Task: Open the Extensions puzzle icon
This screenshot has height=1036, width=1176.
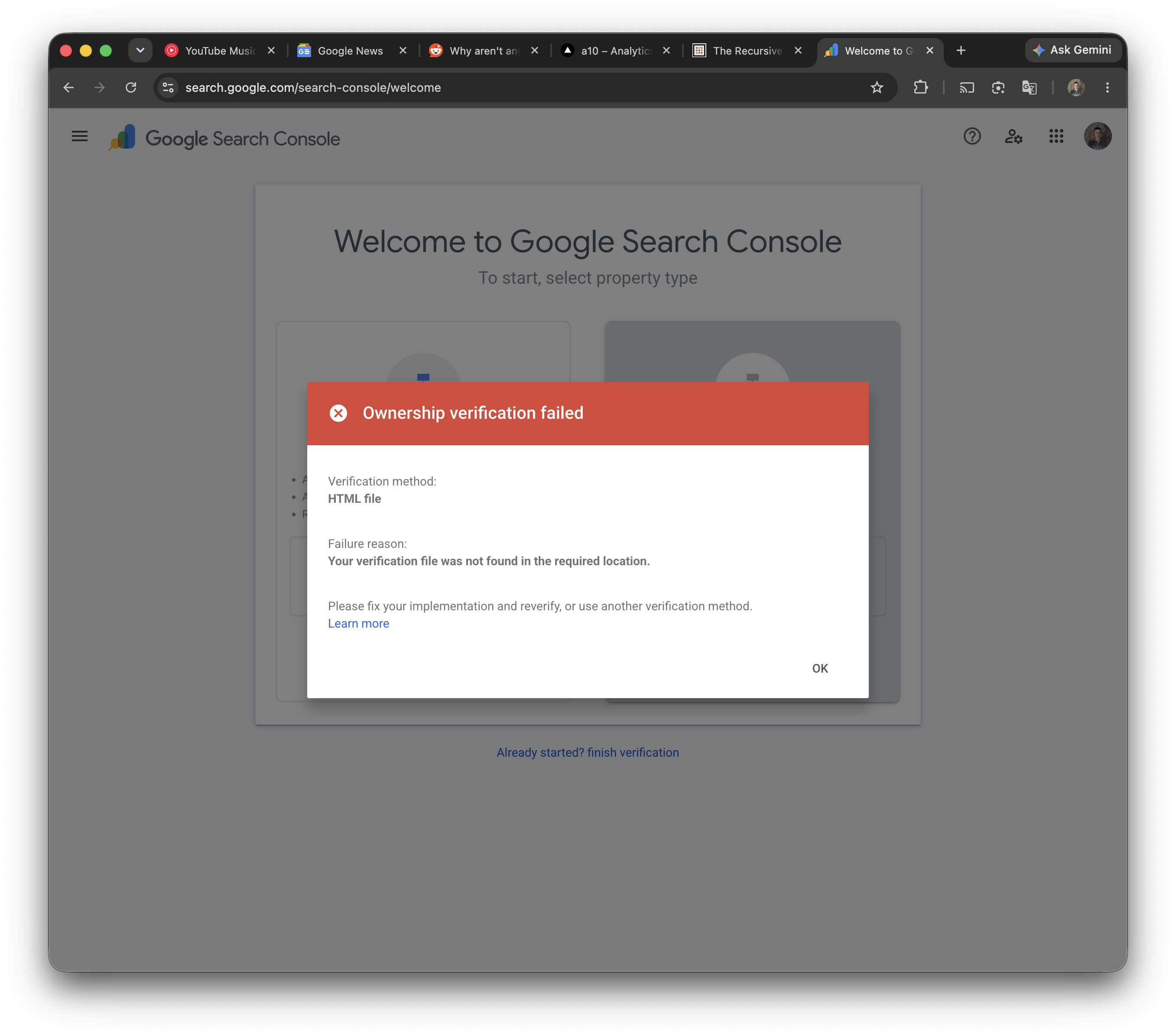Action: click(920, 87)
